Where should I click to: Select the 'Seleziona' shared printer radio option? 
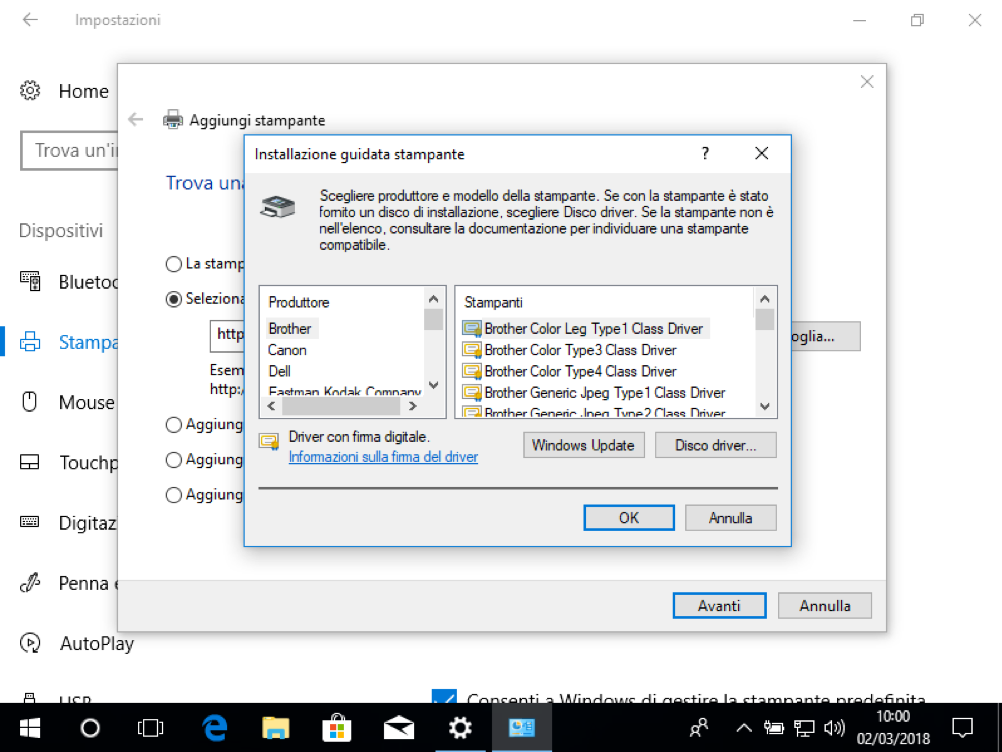(173, 299)
